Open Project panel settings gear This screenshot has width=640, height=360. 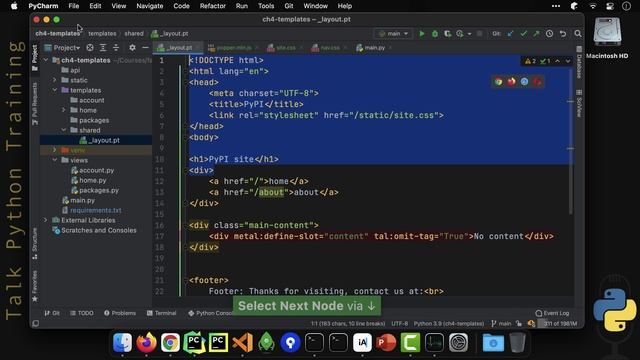(132, 48)
